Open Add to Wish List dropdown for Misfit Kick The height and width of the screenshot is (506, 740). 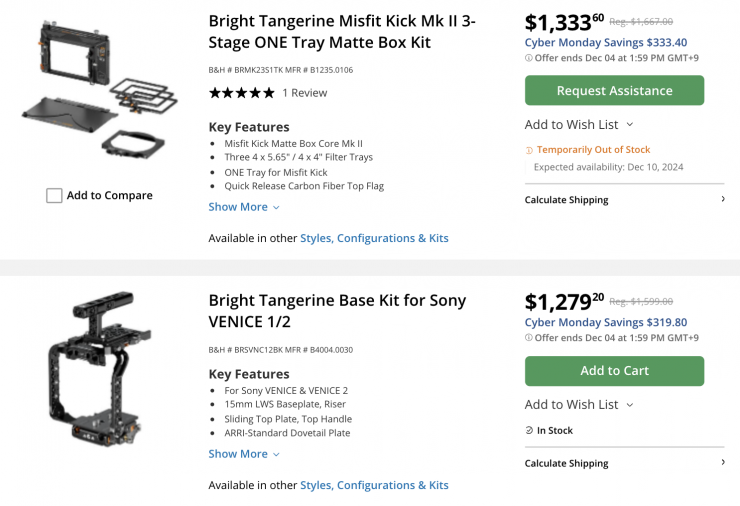pos(579,125)
